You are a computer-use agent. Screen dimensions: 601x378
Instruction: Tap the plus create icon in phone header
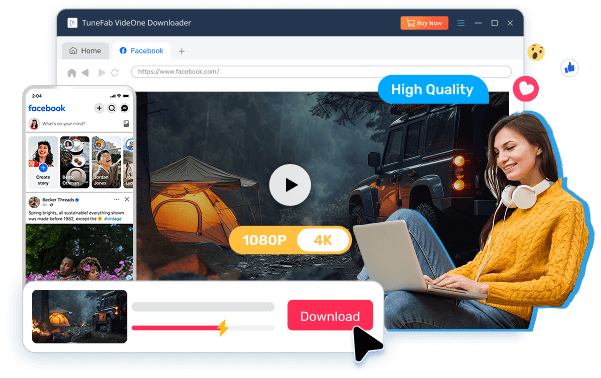tap(99, 108)
